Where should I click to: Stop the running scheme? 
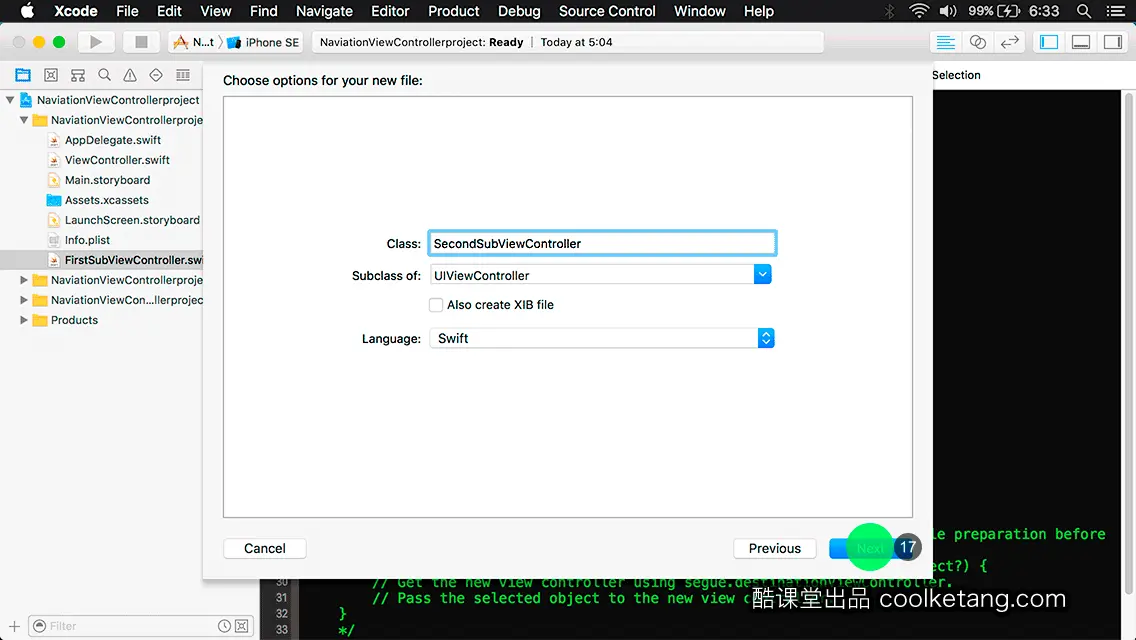(x=141, y=42)
